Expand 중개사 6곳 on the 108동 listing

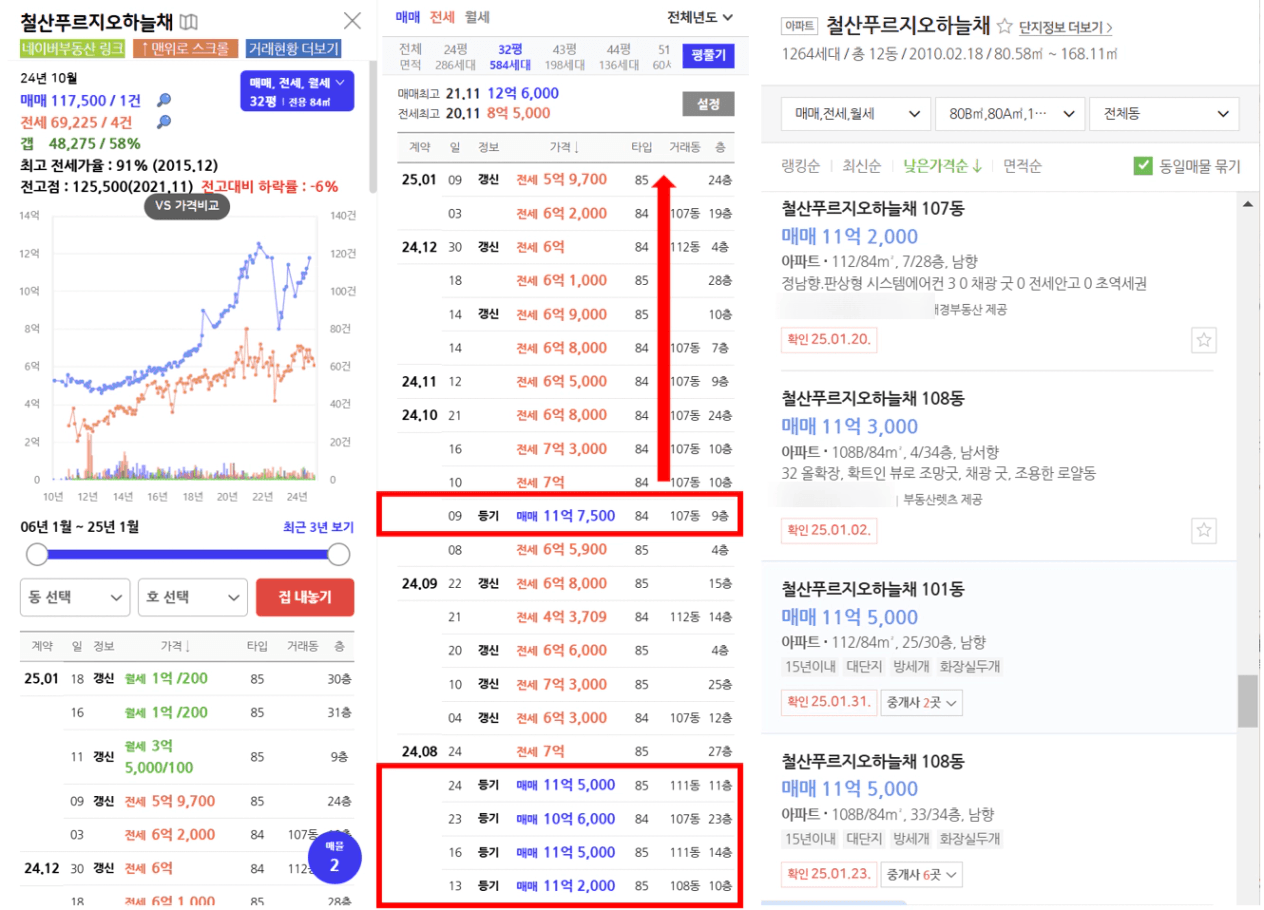(923, 874)
